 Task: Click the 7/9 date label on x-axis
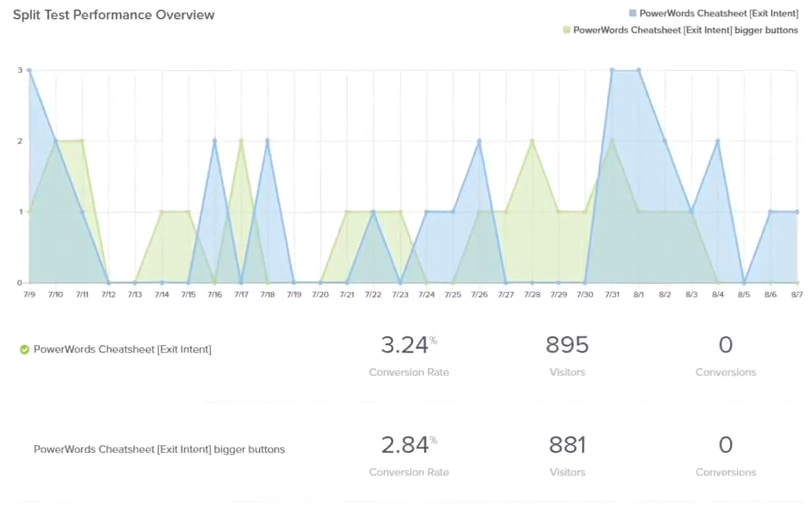click(x=29, y=294)
